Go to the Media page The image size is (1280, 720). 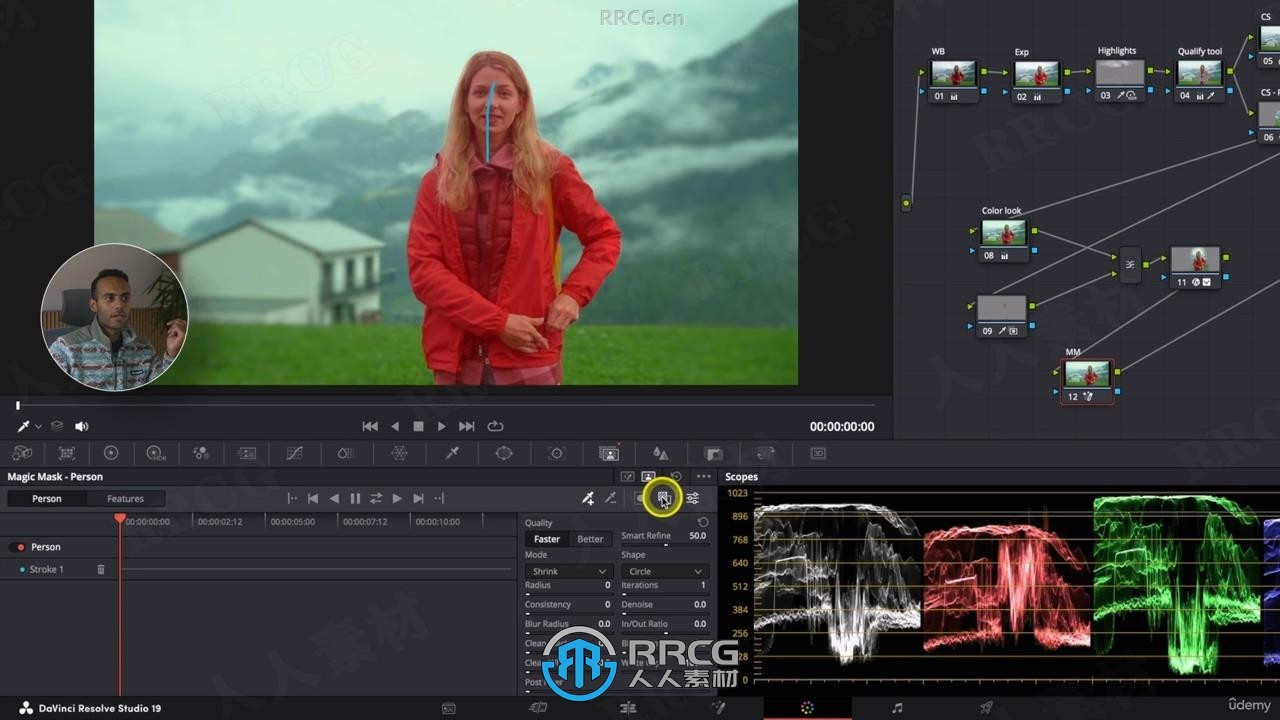(449, 708)
